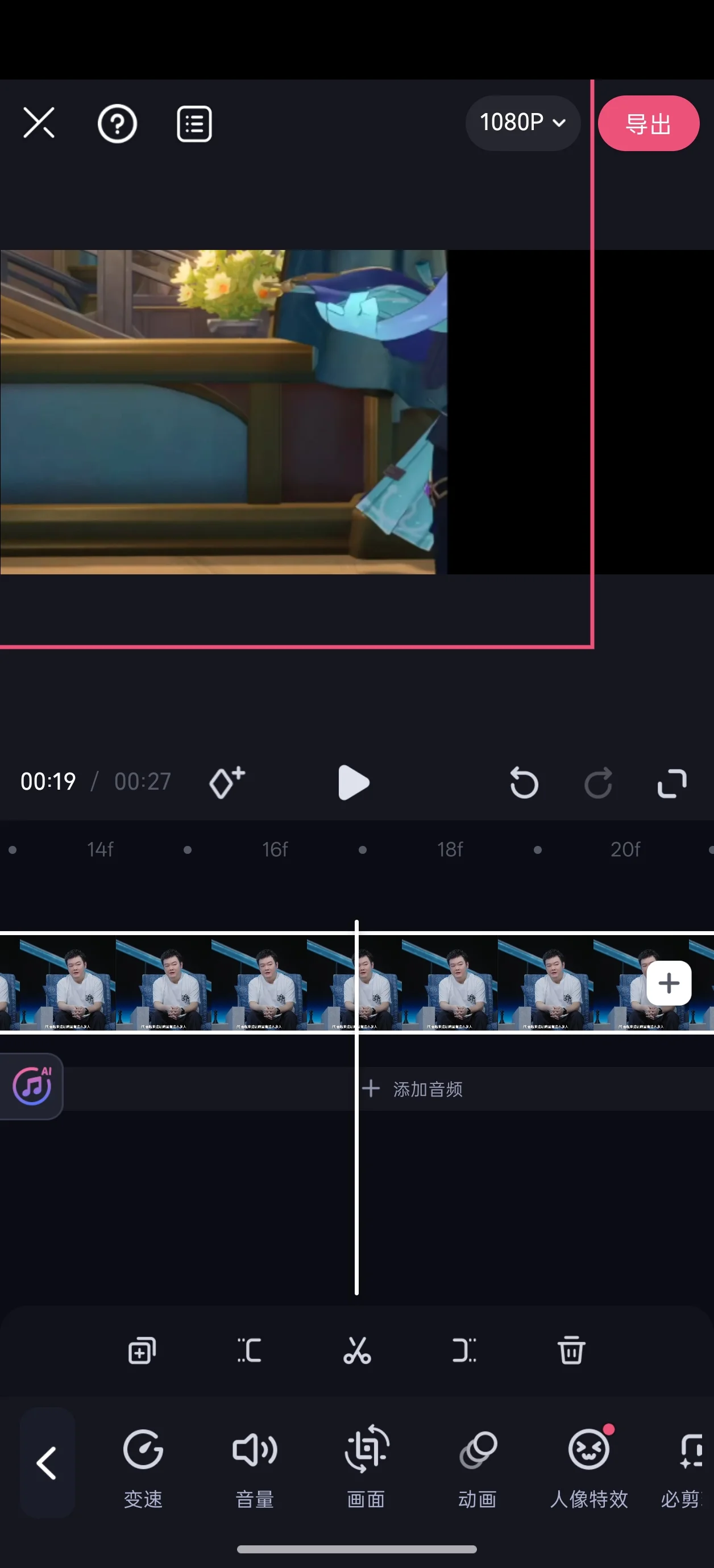
Task: Open the 人像特效 portrait effects tool
Action: (589, 1467)
